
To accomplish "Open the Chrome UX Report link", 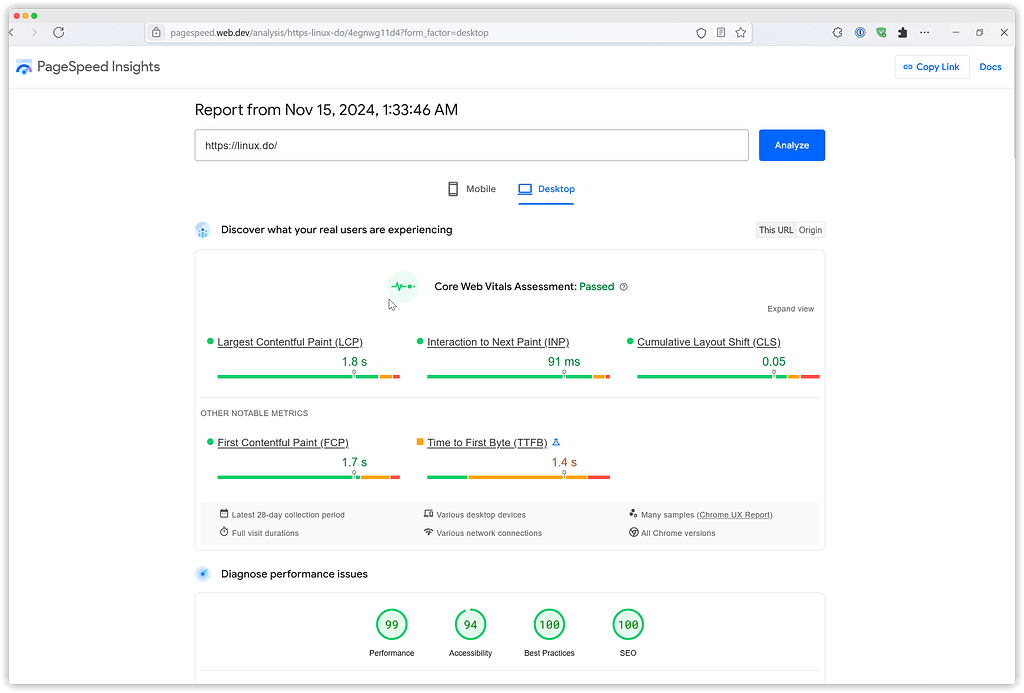I will click(735, 515).
